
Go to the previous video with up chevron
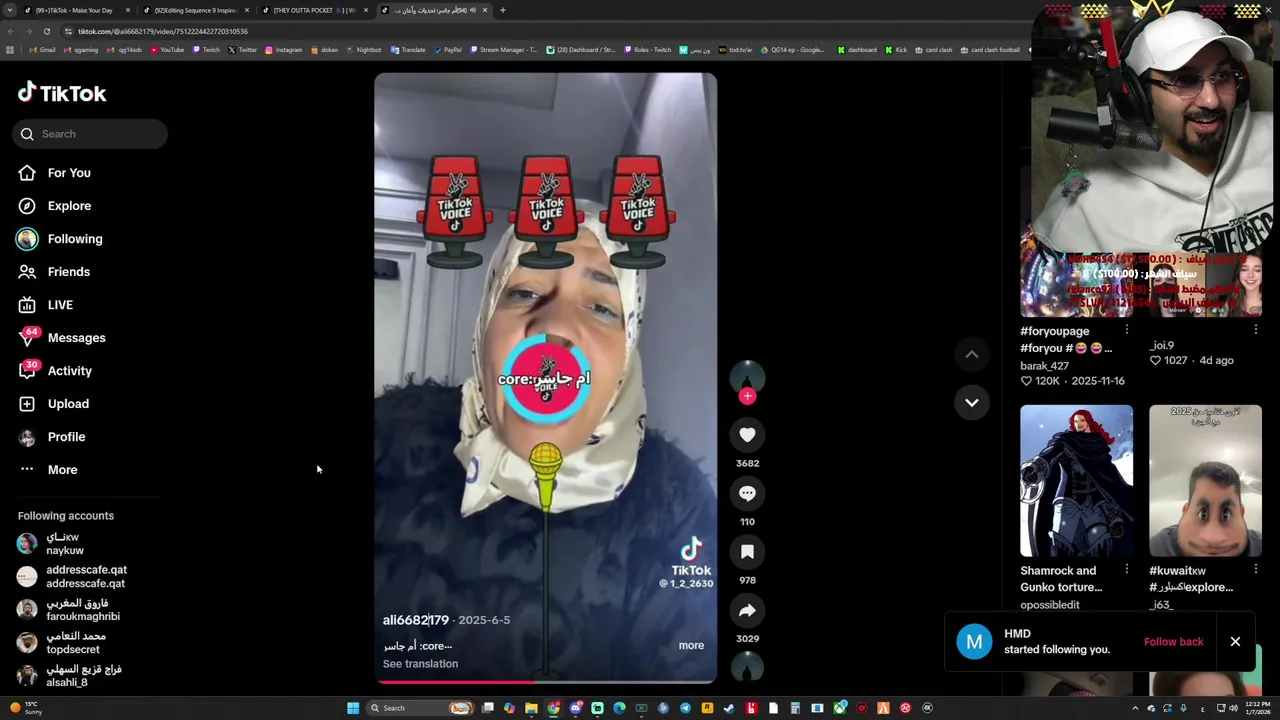971,354
